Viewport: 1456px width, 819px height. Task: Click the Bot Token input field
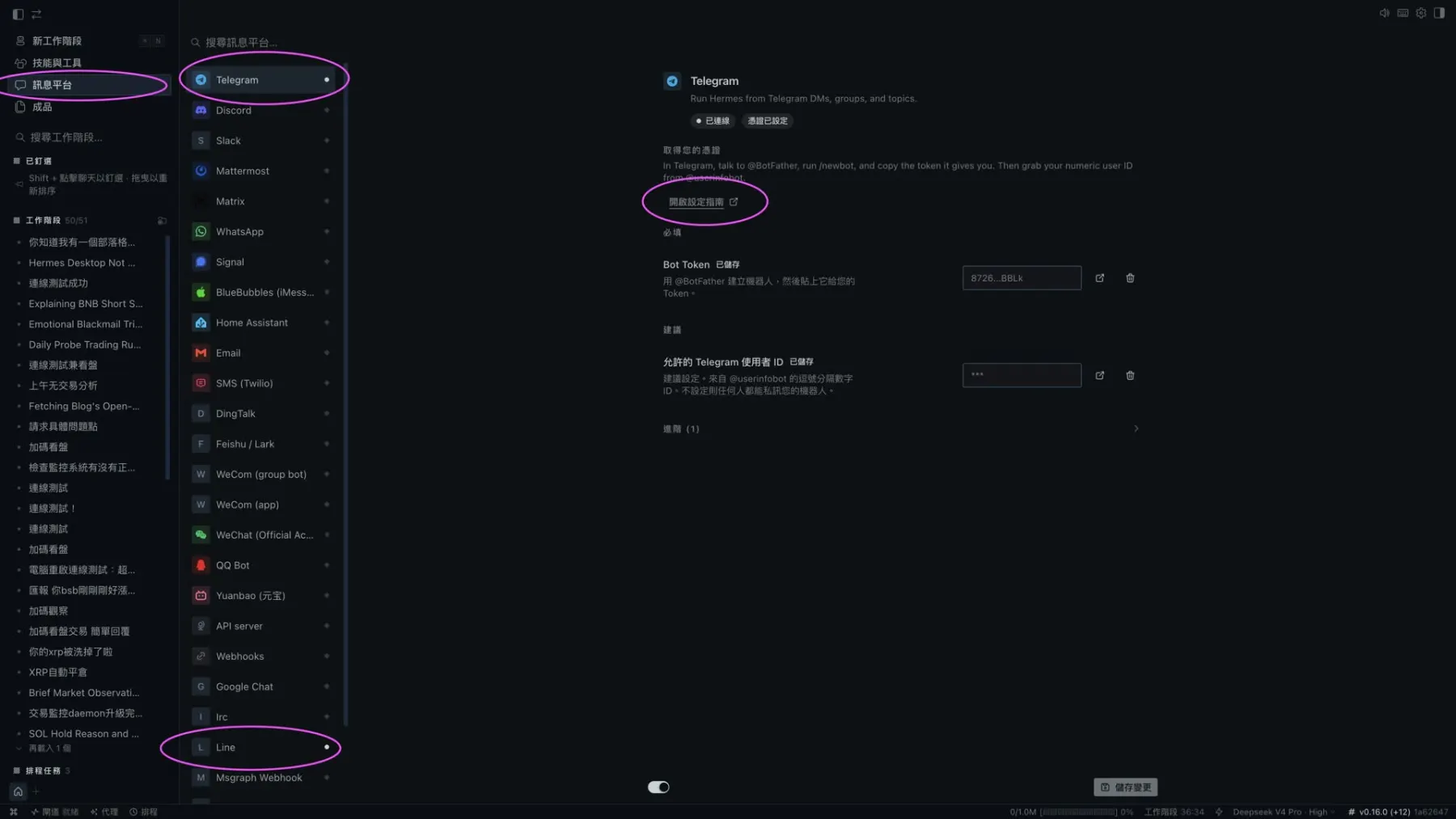point(1022,278)
